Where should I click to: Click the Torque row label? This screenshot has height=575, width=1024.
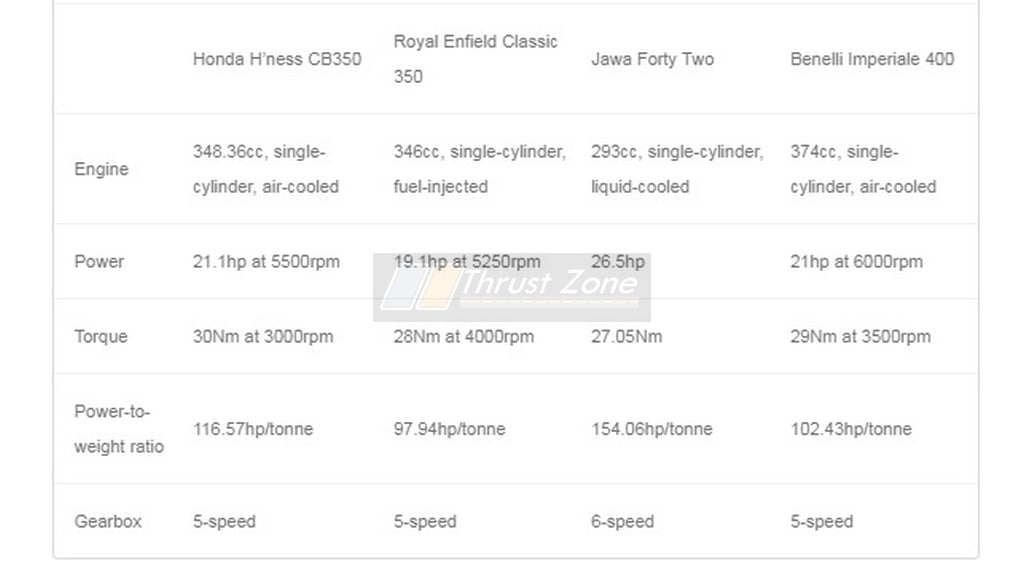[x=101, y=337]
